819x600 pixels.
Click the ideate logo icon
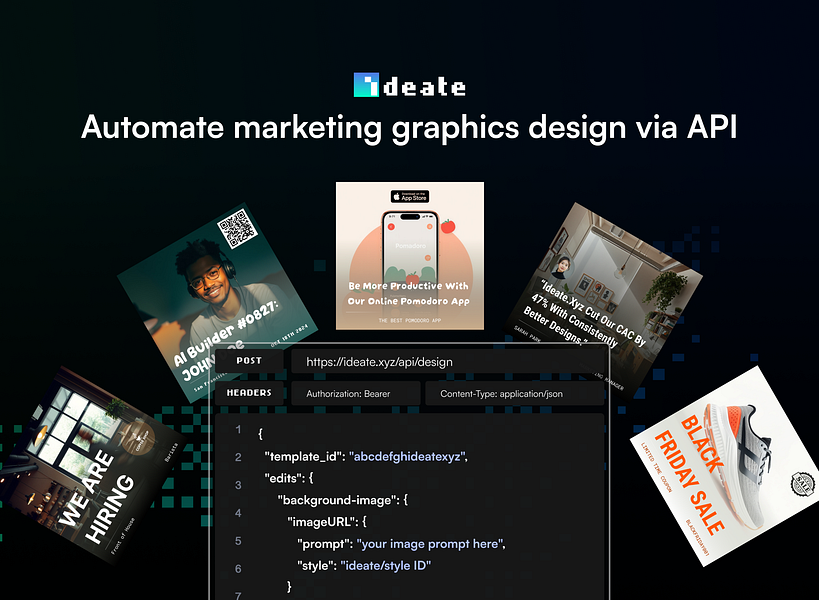[x=366, y=85]
